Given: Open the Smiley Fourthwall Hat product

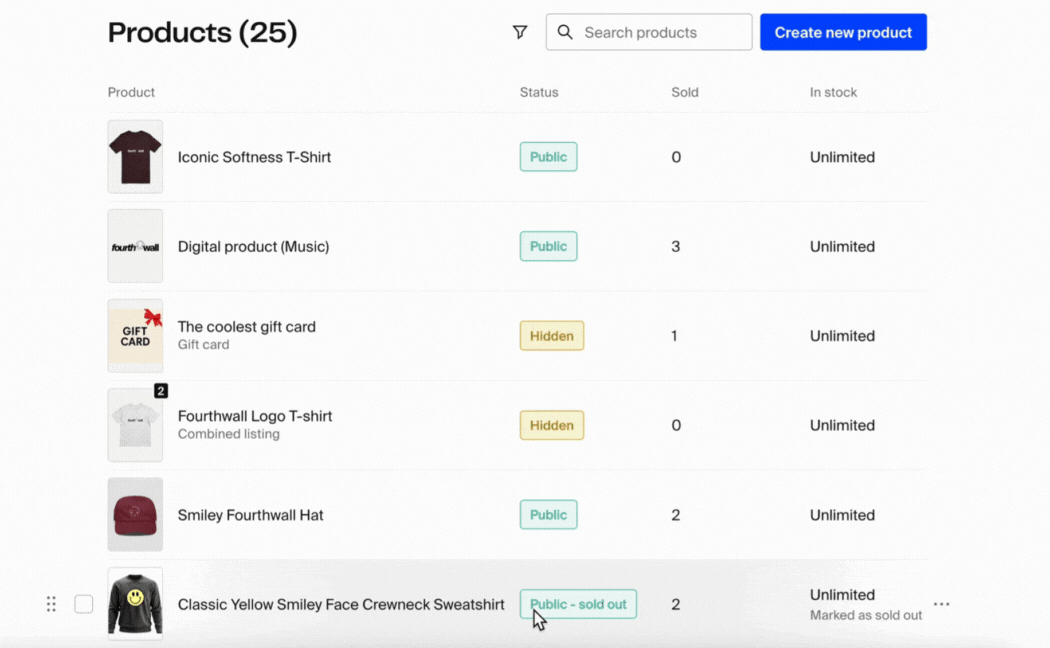Looking at the screenshot, I should [251, 514].
